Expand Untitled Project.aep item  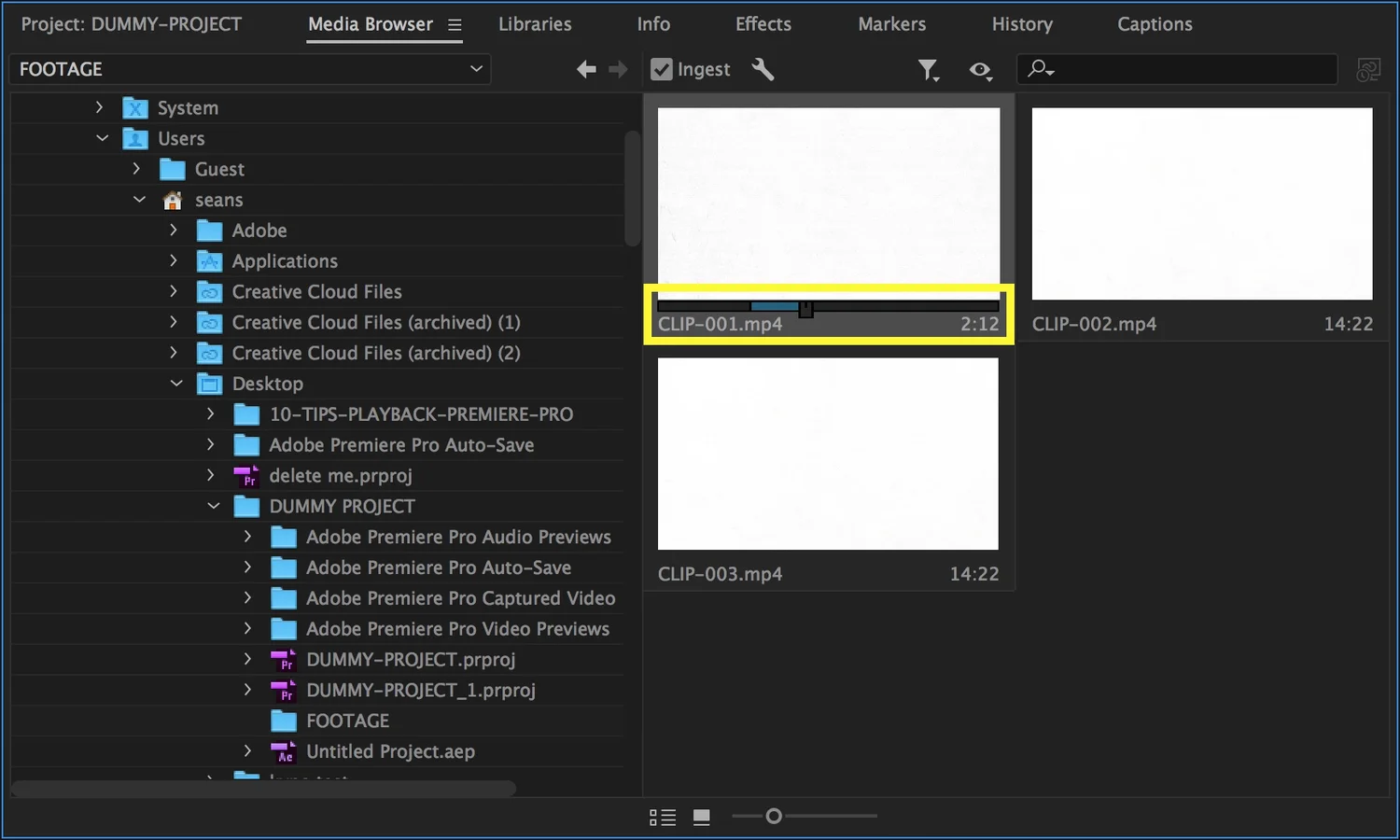click(247, 751)
